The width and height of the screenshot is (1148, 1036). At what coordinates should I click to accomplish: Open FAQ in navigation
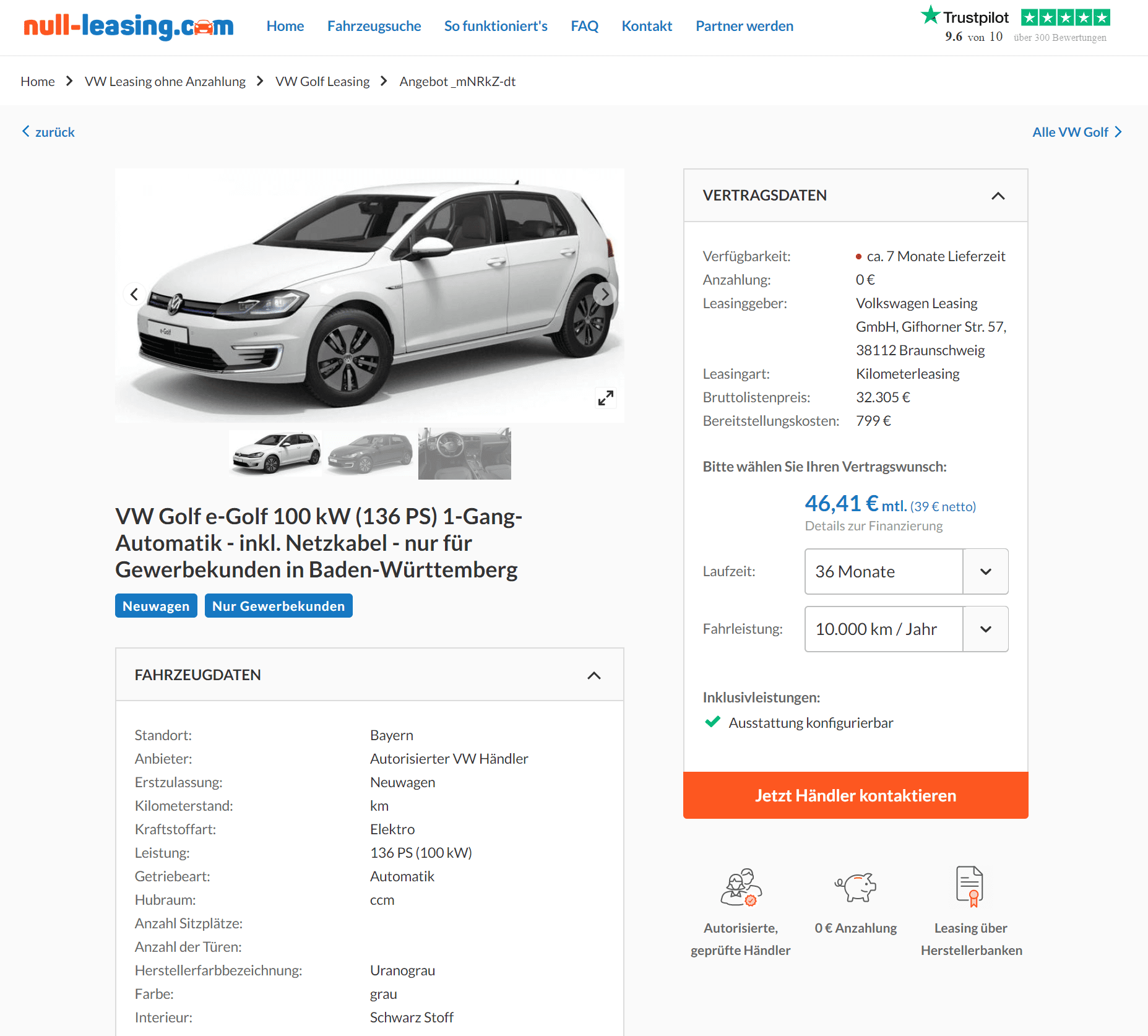584,26
